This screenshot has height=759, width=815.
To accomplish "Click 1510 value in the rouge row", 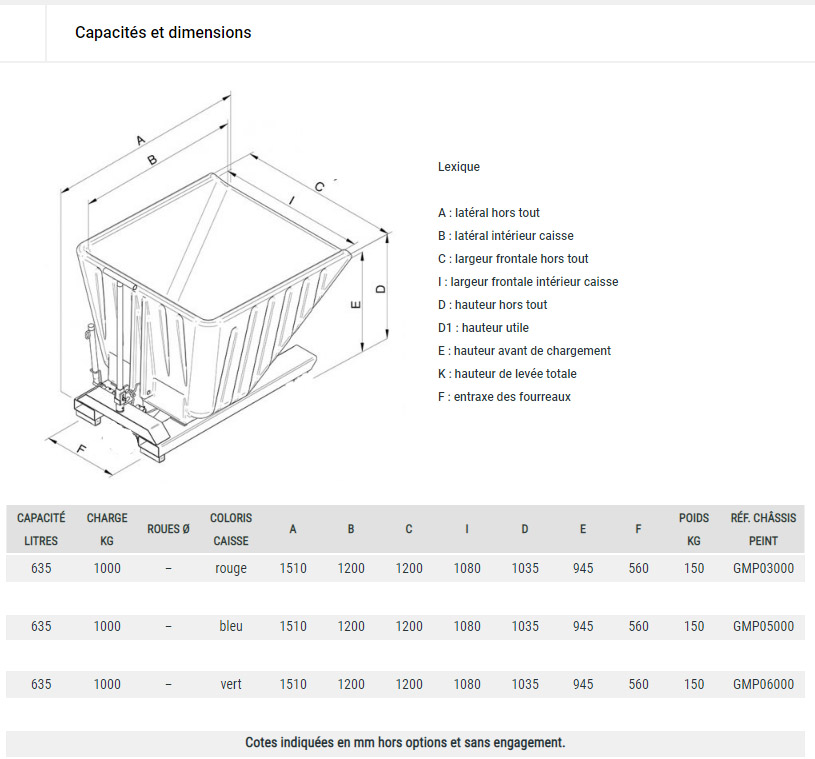I will (x=293, y=568).
